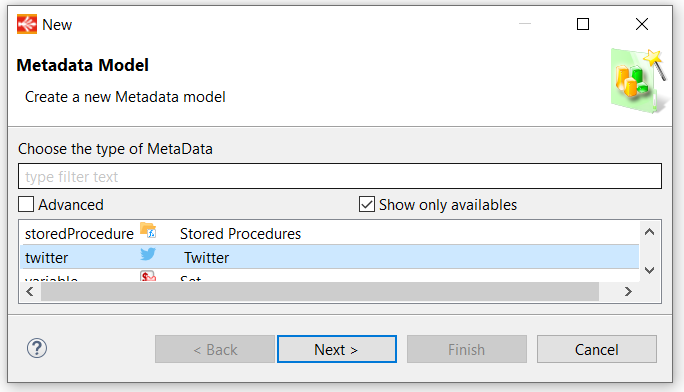Click the list scroll up arrow
Image resolution: width=684 pixels, height=392 pixels.
tap(650, 232)
